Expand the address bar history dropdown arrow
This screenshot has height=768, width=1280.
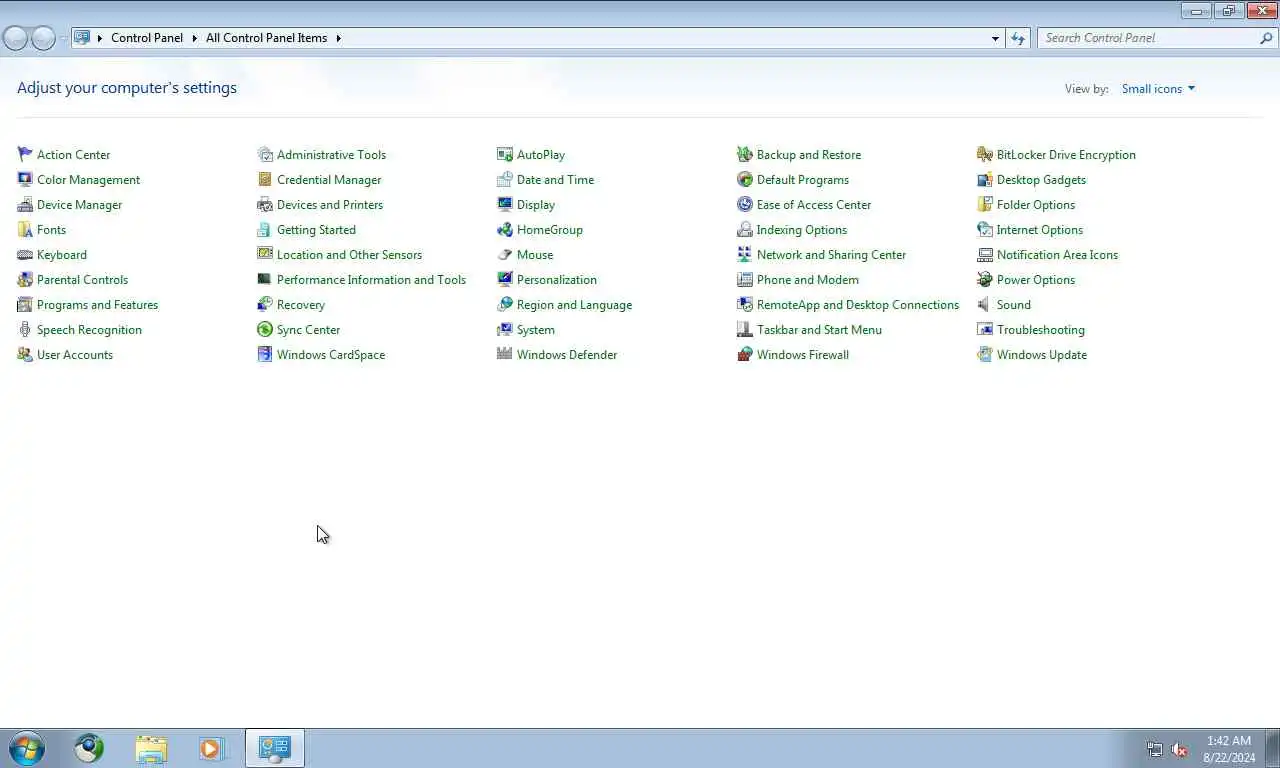[995, 38]
